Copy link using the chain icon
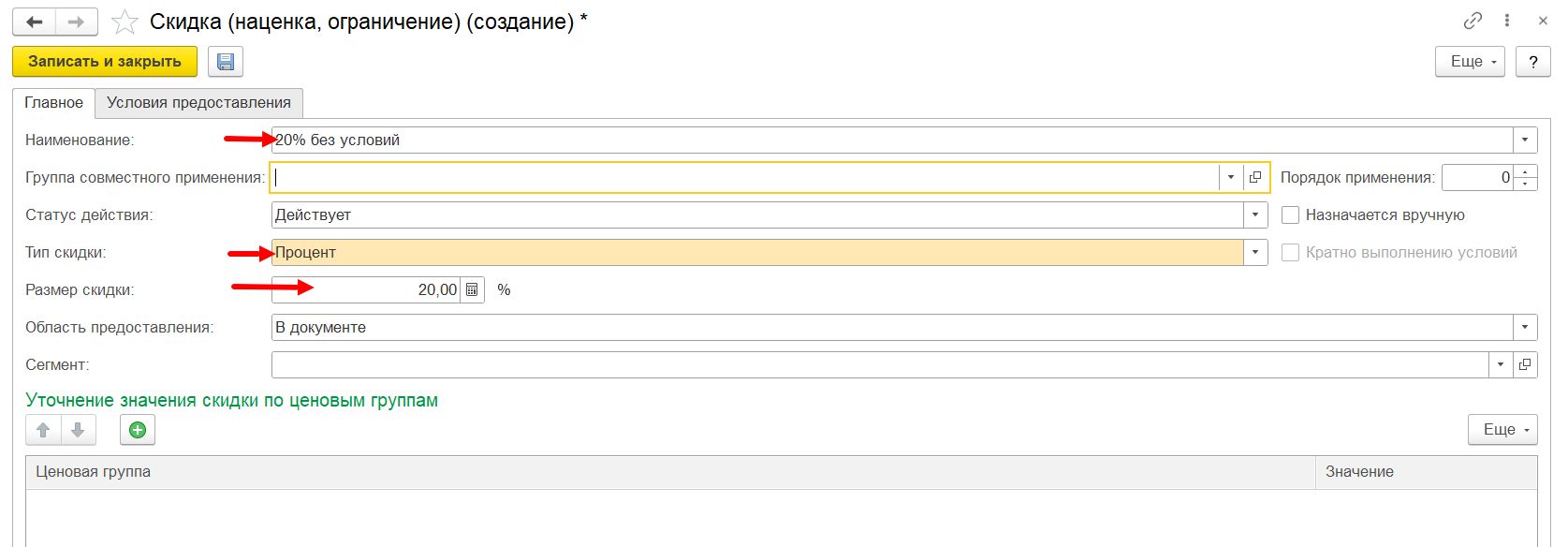This screenshot has height=547, width=1568. click(1473, 21)
